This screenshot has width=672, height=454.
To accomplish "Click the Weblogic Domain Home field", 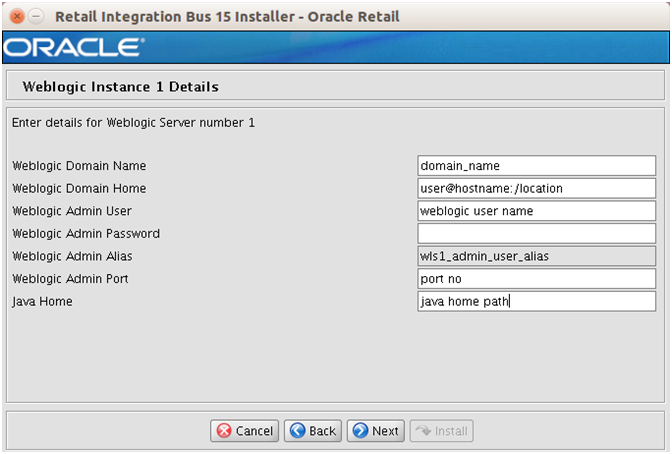I will (x=537, y=188).
